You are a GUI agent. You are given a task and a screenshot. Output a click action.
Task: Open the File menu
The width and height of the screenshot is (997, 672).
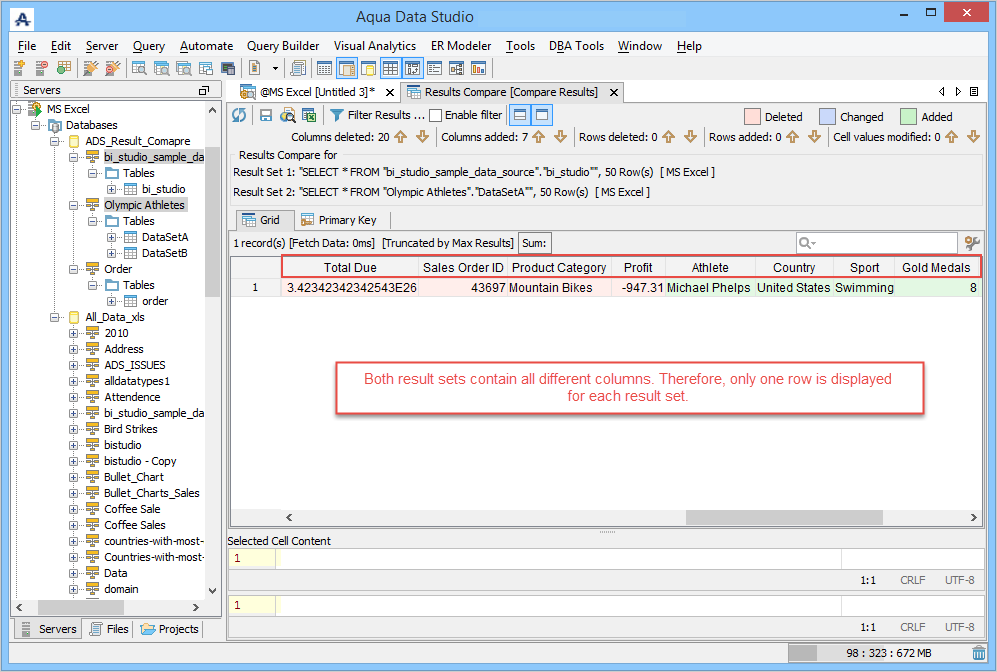pyautogui.click(x=27, y=46)
